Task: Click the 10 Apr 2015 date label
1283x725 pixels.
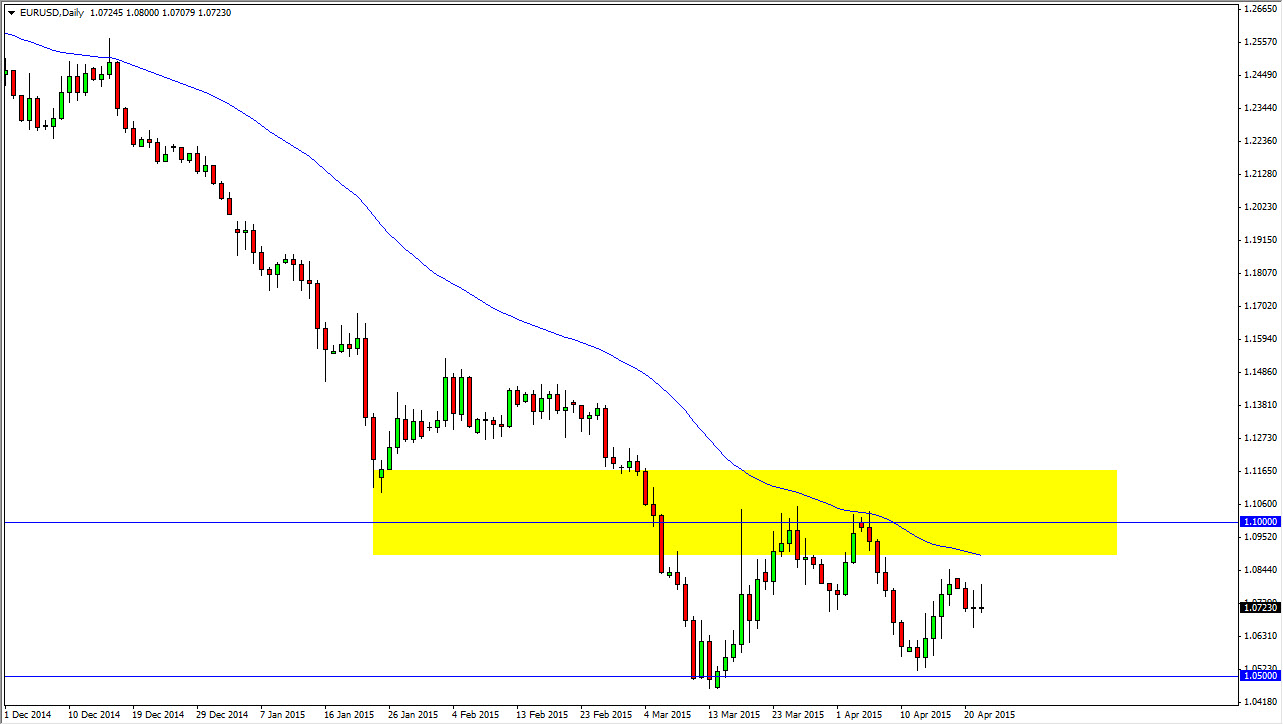Action: [x=925, y=716]
